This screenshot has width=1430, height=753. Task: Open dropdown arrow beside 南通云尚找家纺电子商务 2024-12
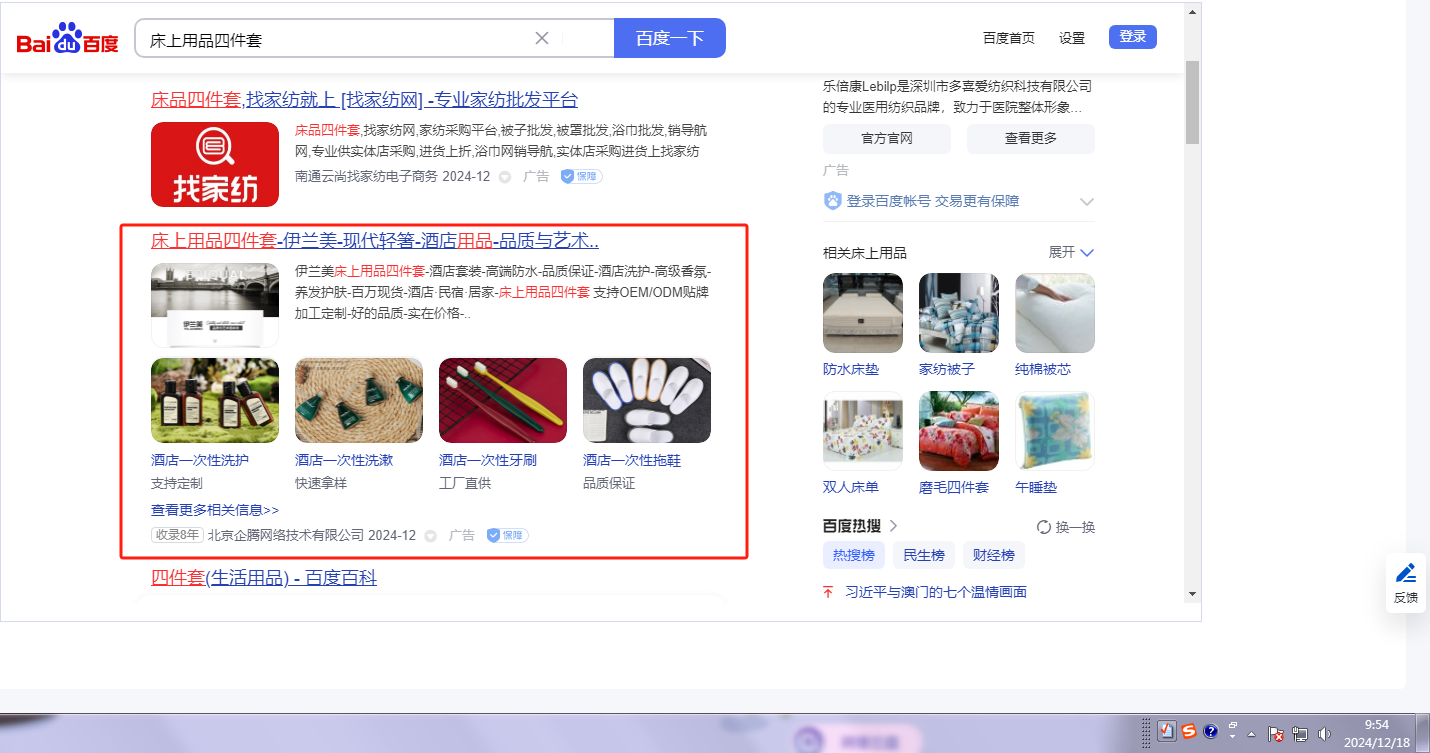pos(505,177)
